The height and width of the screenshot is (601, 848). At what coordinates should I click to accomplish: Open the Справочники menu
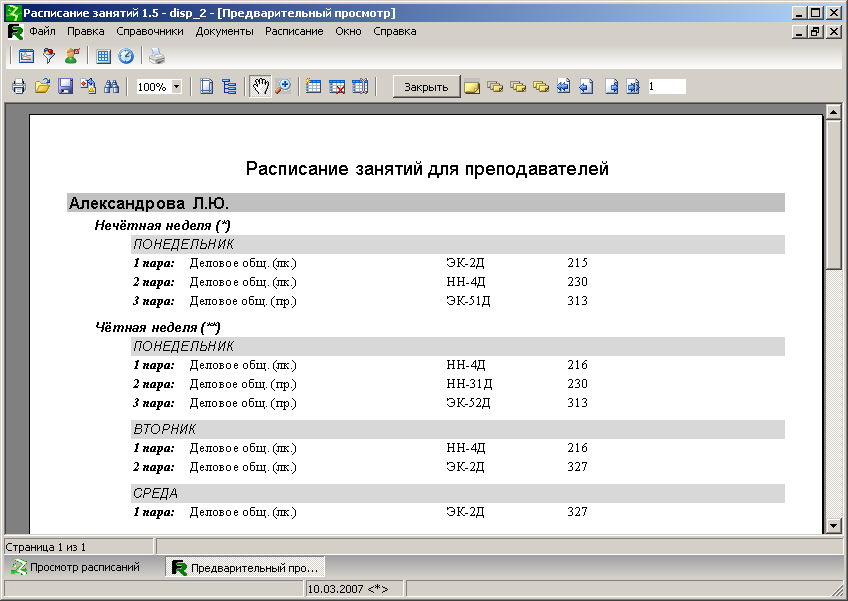(x=150, y=31)
